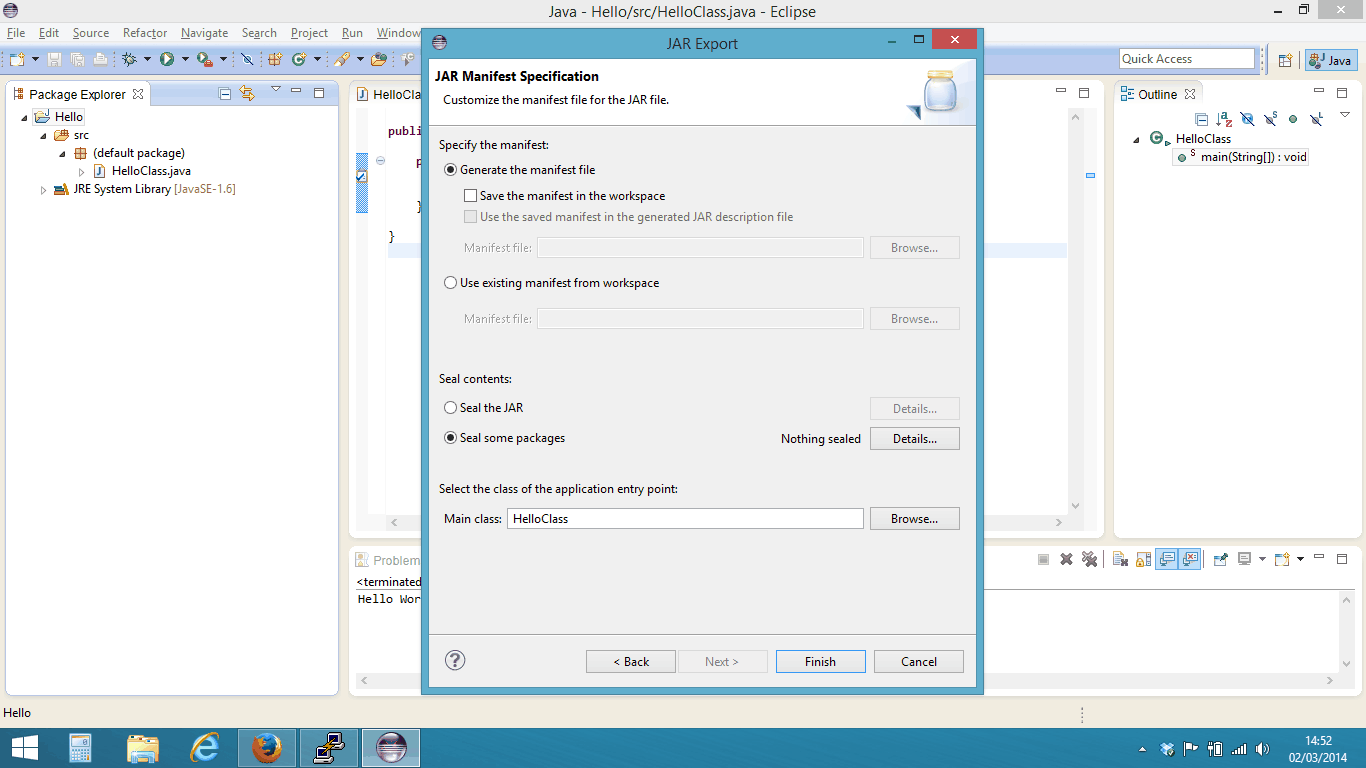Check Save the manifest in the workspace
The image size is (1366, 768).
pos(565,196)
